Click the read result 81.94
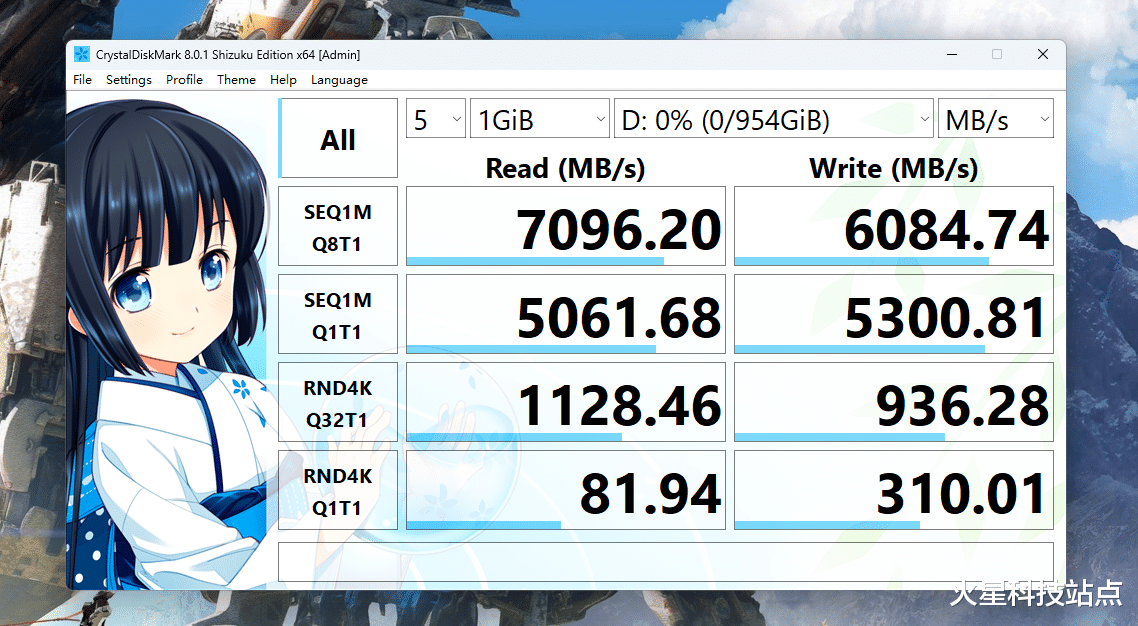Image resolution: width=1138 pixels, height=626 pixels. pos(566,490)
